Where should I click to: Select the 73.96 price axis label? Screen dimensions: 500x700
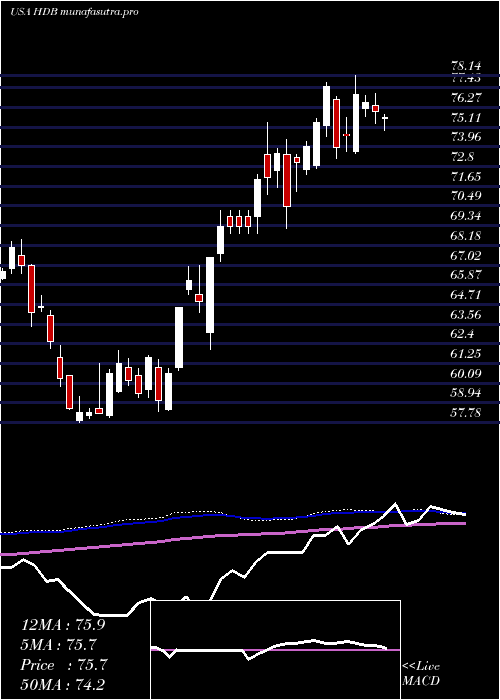467,137
